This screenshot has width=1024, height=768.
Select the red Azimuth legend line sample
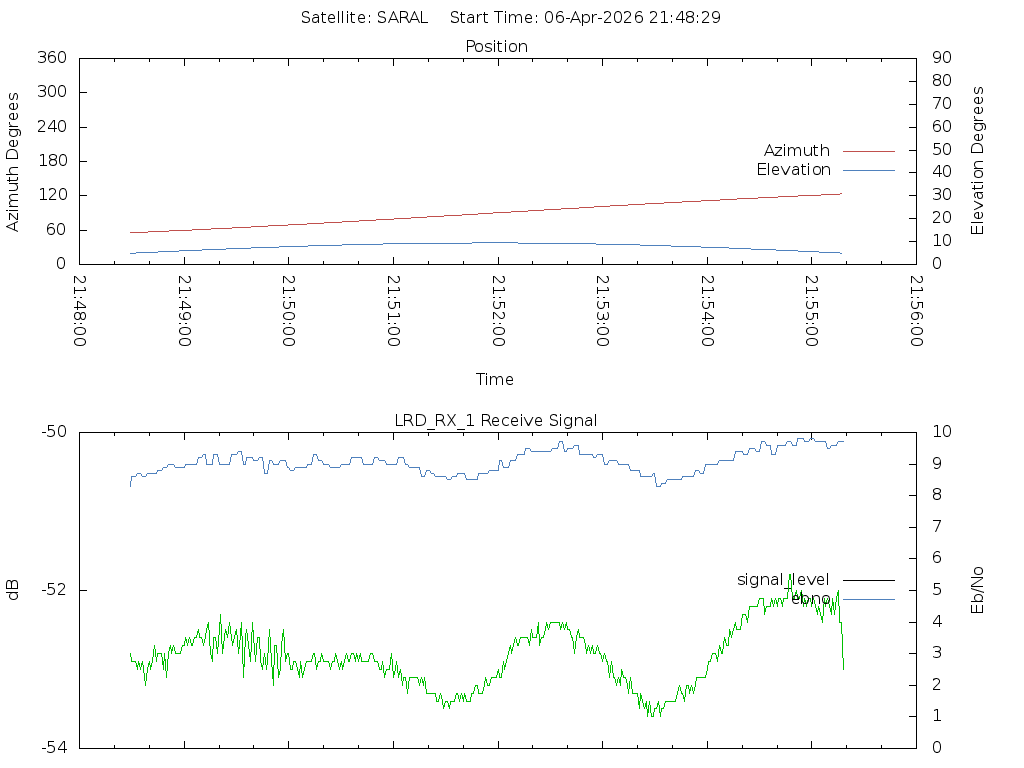[868, 151]
